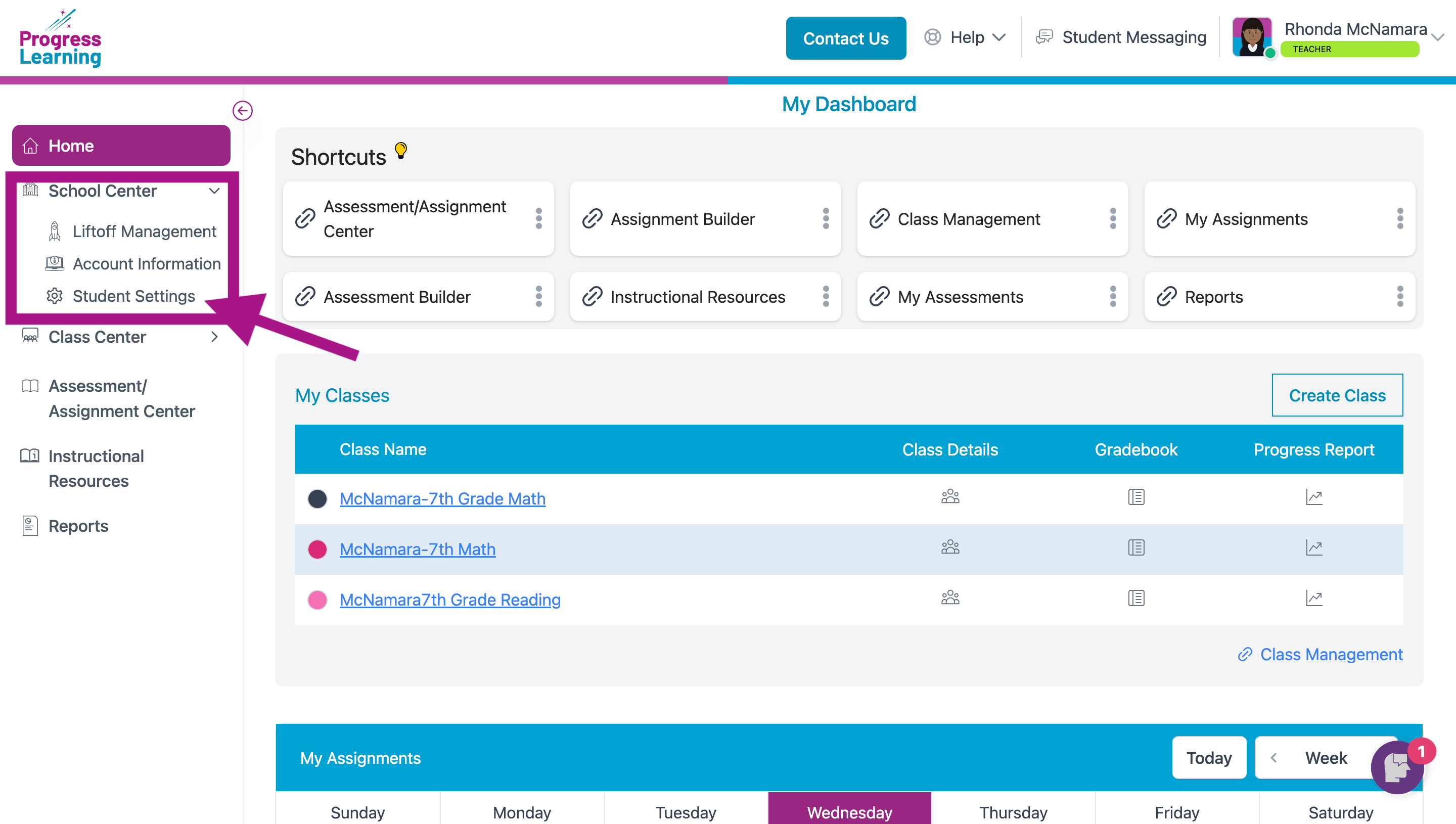The height and width of the screenshot is (824, 1456).
Task: Open McNamara-7th Grade Math class link
Action: (442, 498)
